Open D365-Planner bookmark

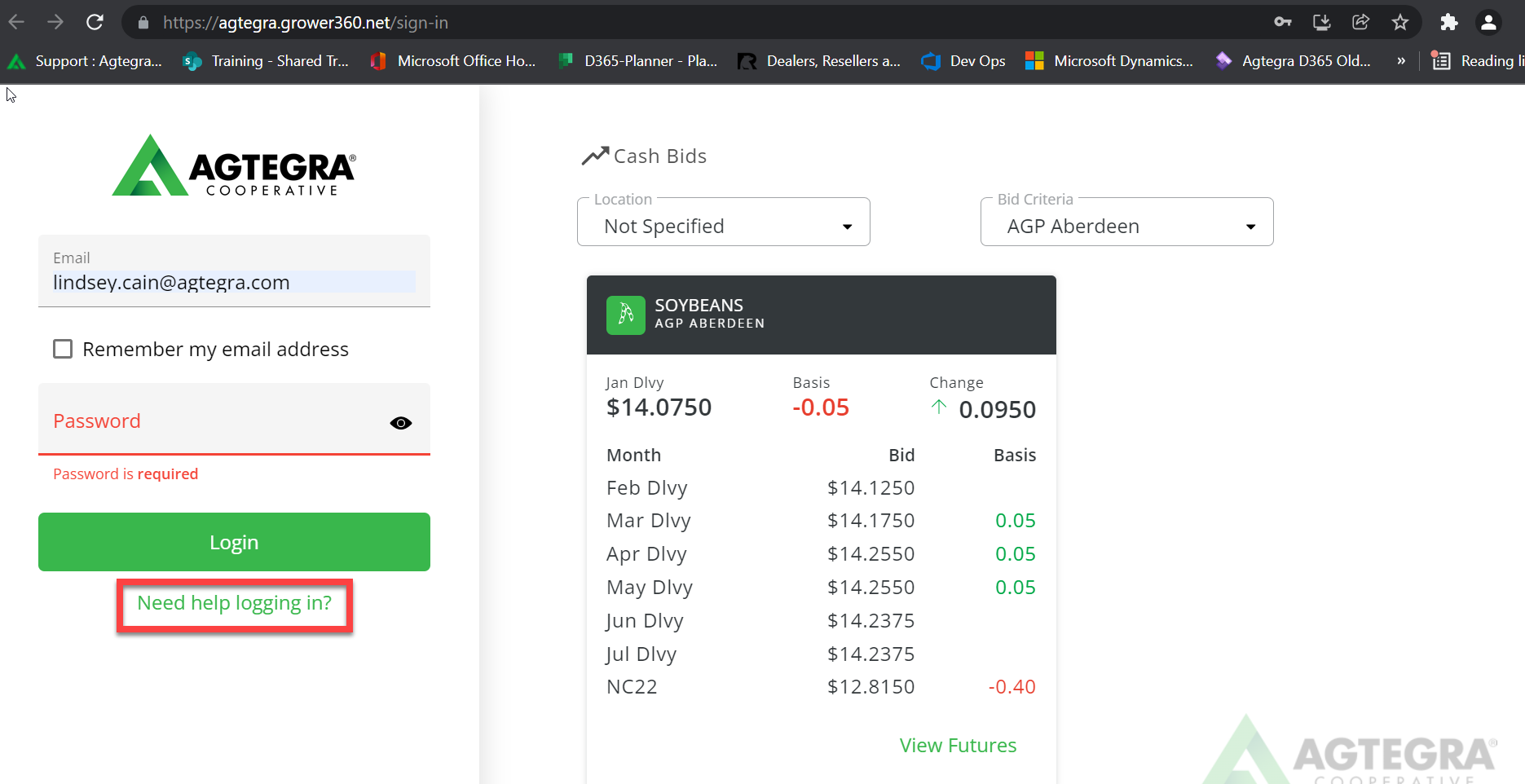click(x=638, y=61)
